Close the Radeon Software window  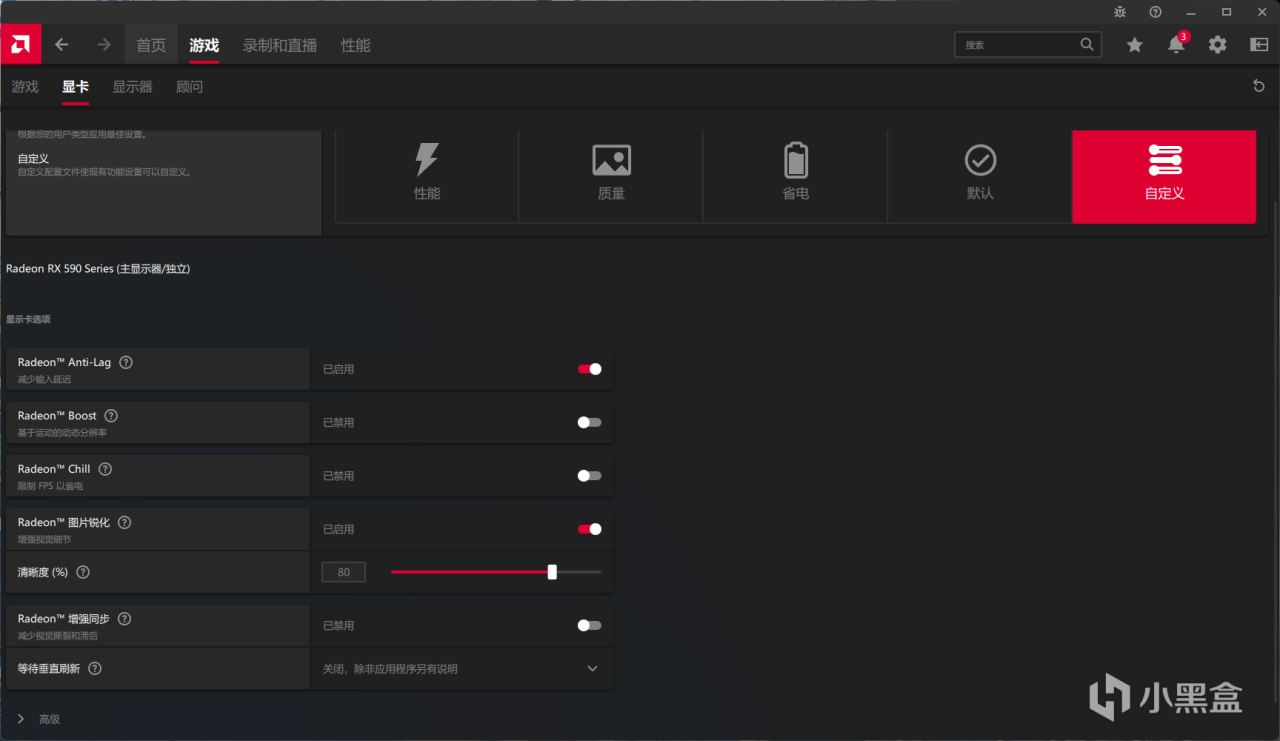pos(1262,12)
